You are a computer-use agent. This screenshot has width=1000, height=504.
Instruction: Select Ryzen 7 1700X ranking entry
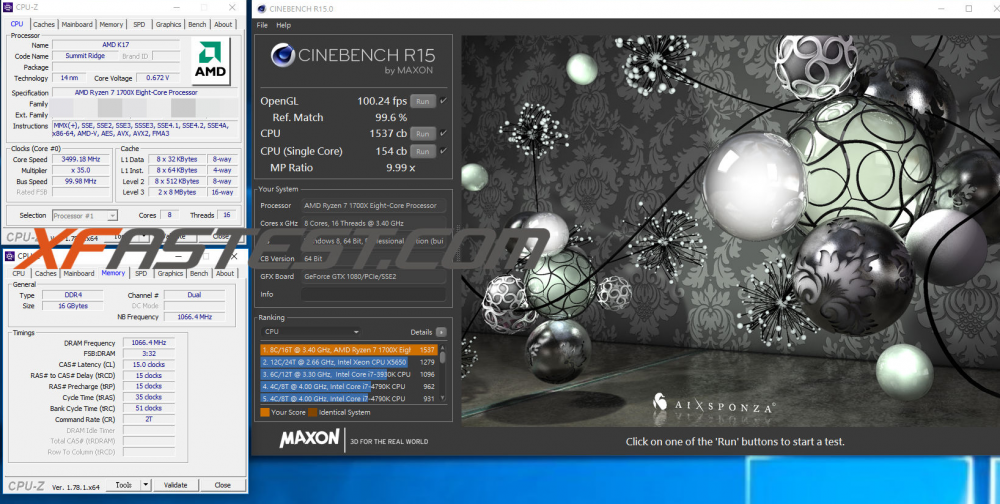[349, 350]
